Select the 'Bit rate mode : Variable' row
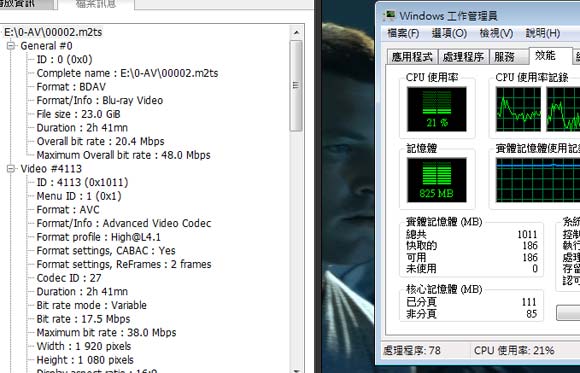This screenshot has width=580, height=373. [91, 305]
